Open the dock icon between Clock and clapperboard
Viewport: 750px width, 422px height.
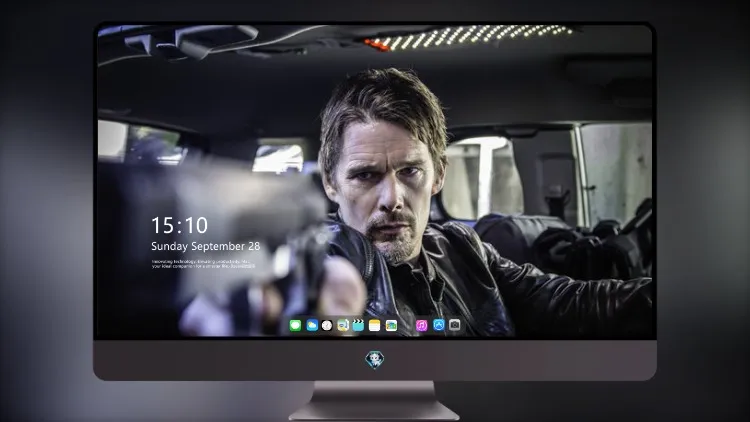tap(343, 325)
